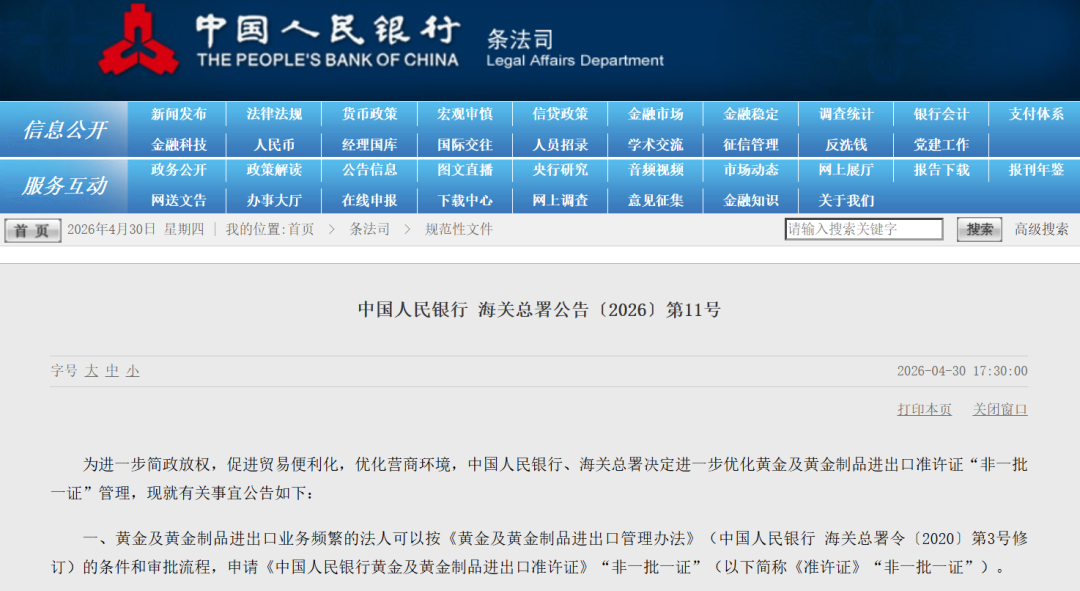Select 政策解读 navigation item
Viewport: 1080px width, 591px height.
point(274,170)
